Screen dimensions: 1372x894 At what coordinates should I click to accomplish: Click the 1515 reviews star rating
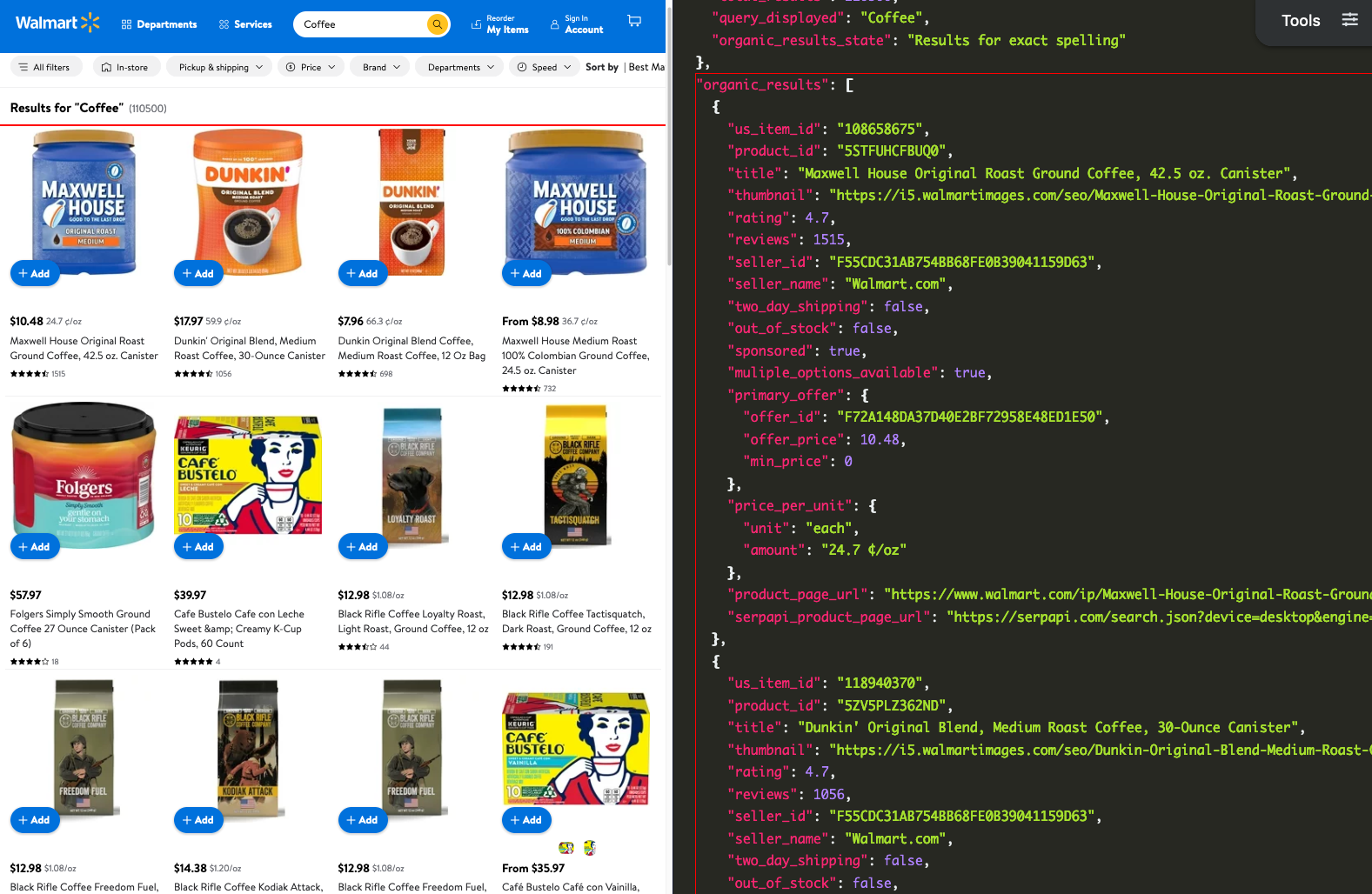[x=38, y=374]
